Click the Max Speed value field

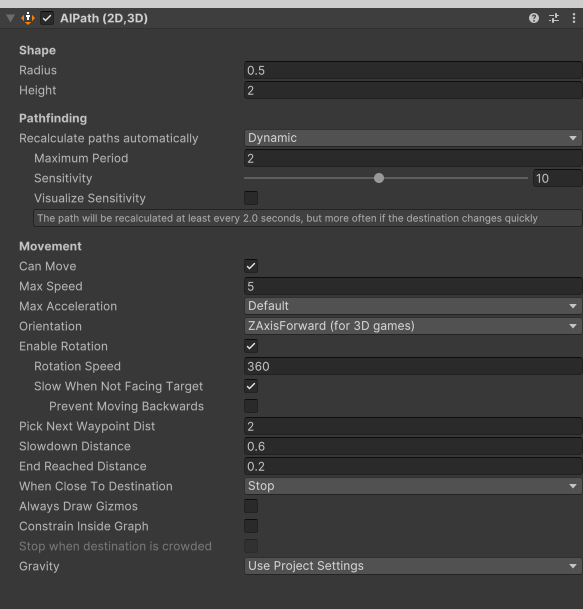point(413,286)
